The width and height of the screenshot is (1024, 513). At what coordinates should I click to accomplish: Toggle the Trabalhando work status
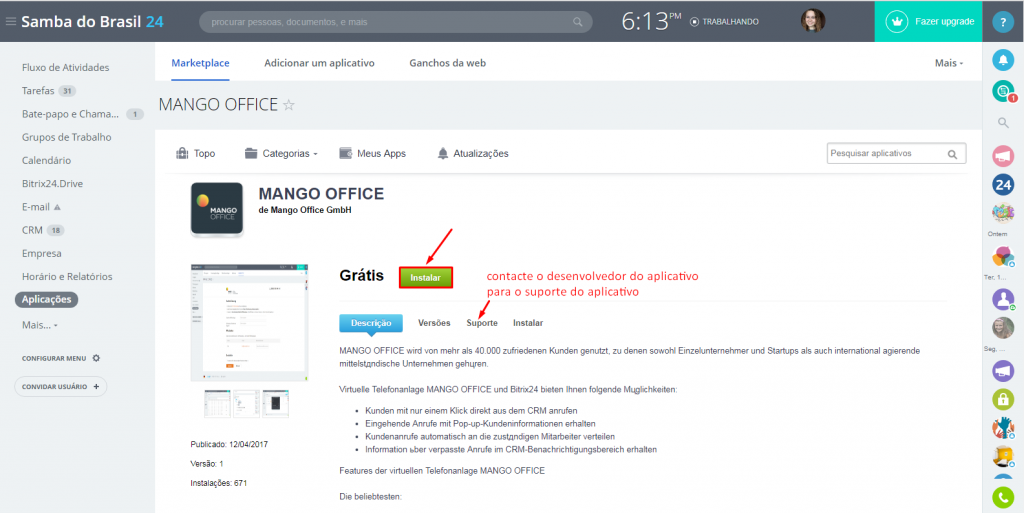[x=724, y=22]
